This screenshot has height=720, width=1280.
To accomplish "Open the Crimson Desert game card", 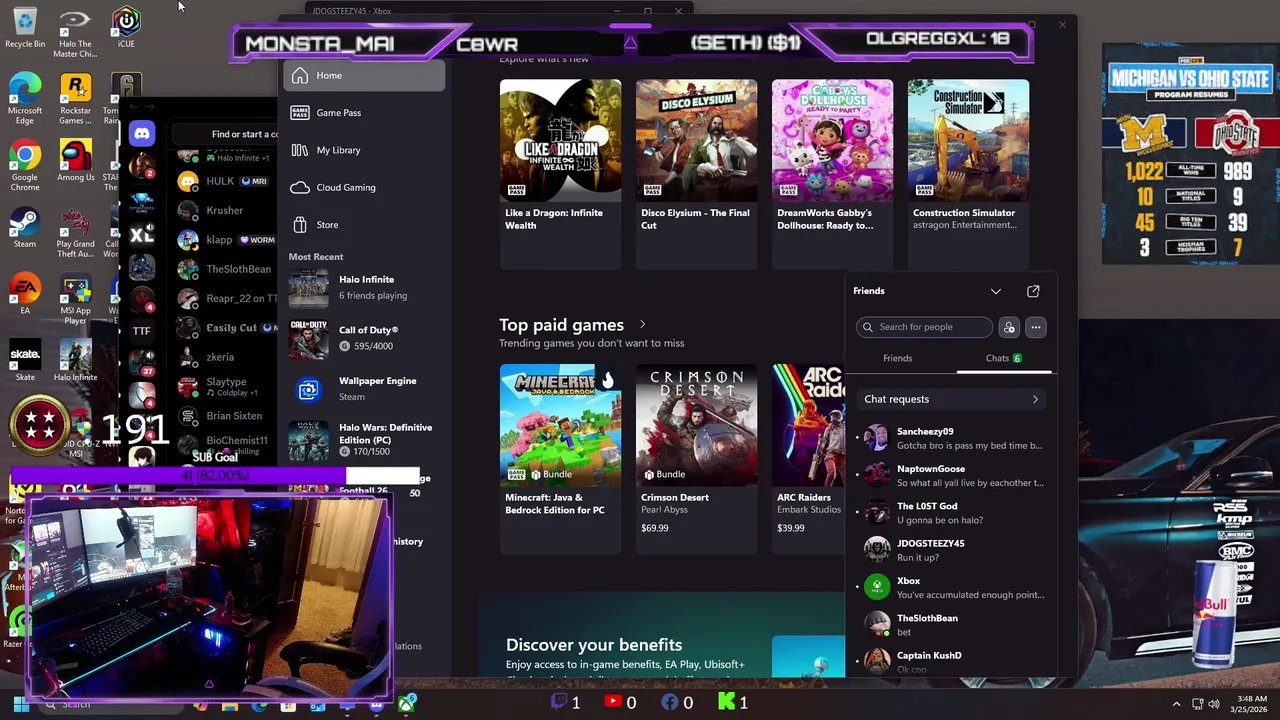I will (696, 458).
